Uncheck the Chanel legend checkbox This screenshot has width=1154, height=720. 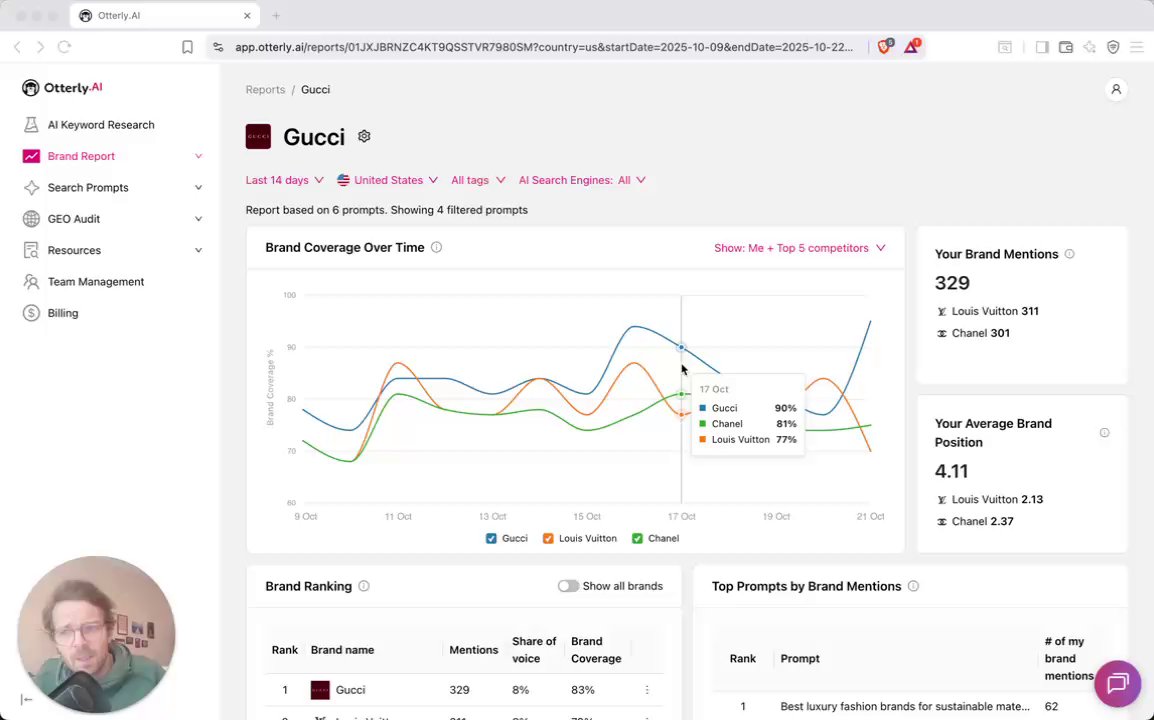click(x=637, y=538)
